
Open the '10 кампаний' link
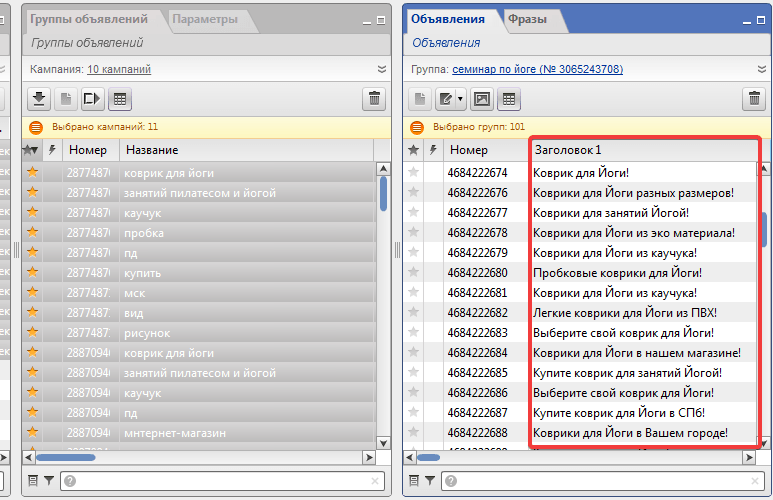119,69
